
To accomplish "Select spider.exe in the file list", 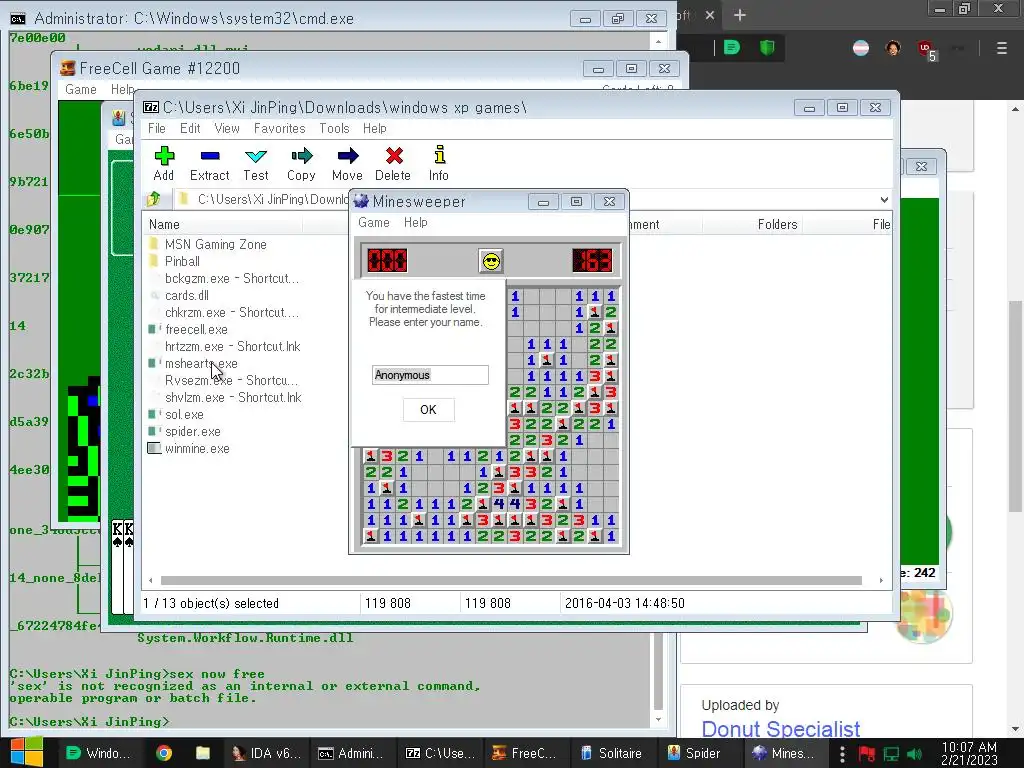I will click(185, 431).
